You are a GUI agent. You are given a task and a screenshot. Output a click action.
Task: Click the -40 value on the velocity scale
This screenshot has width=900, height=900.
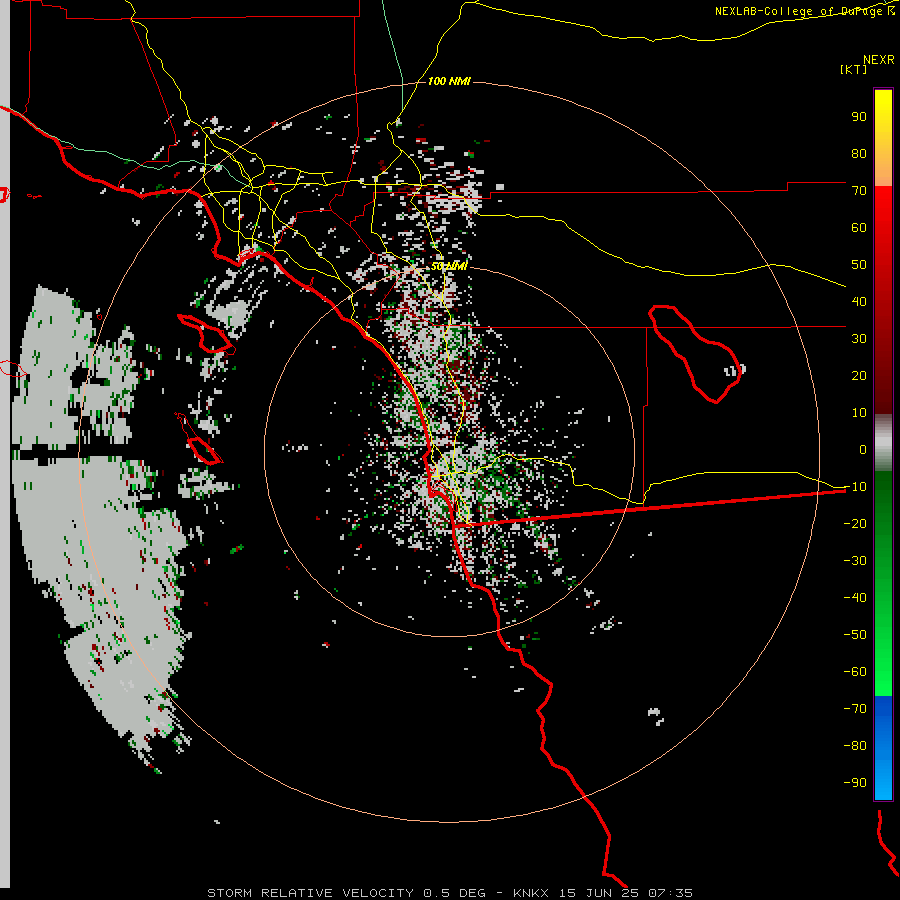[855, 598]
